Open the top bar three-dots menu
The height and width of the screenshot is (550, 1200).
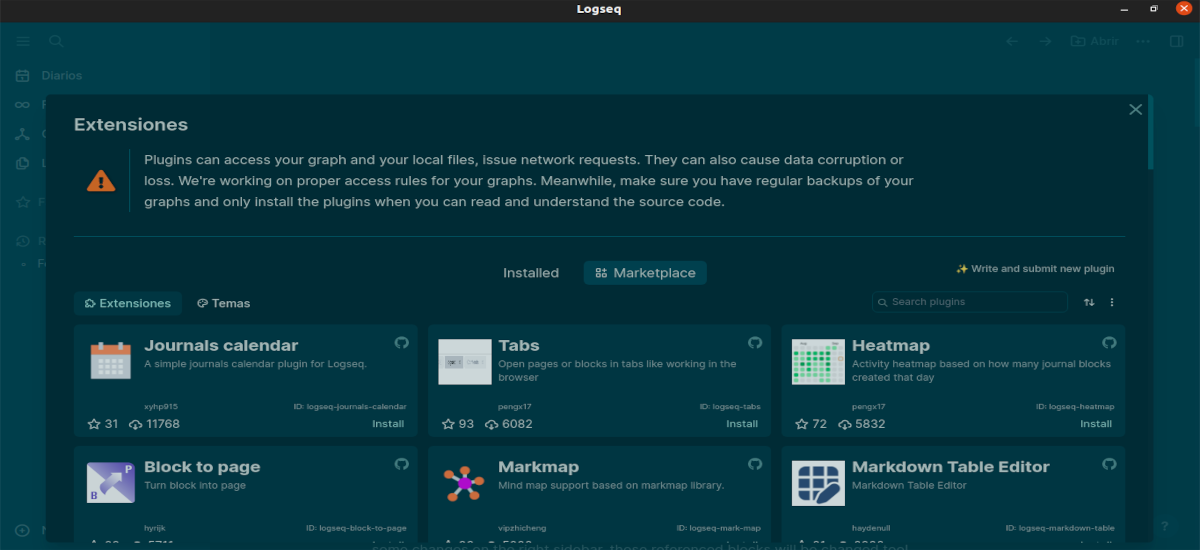[x=1145, y=41]
